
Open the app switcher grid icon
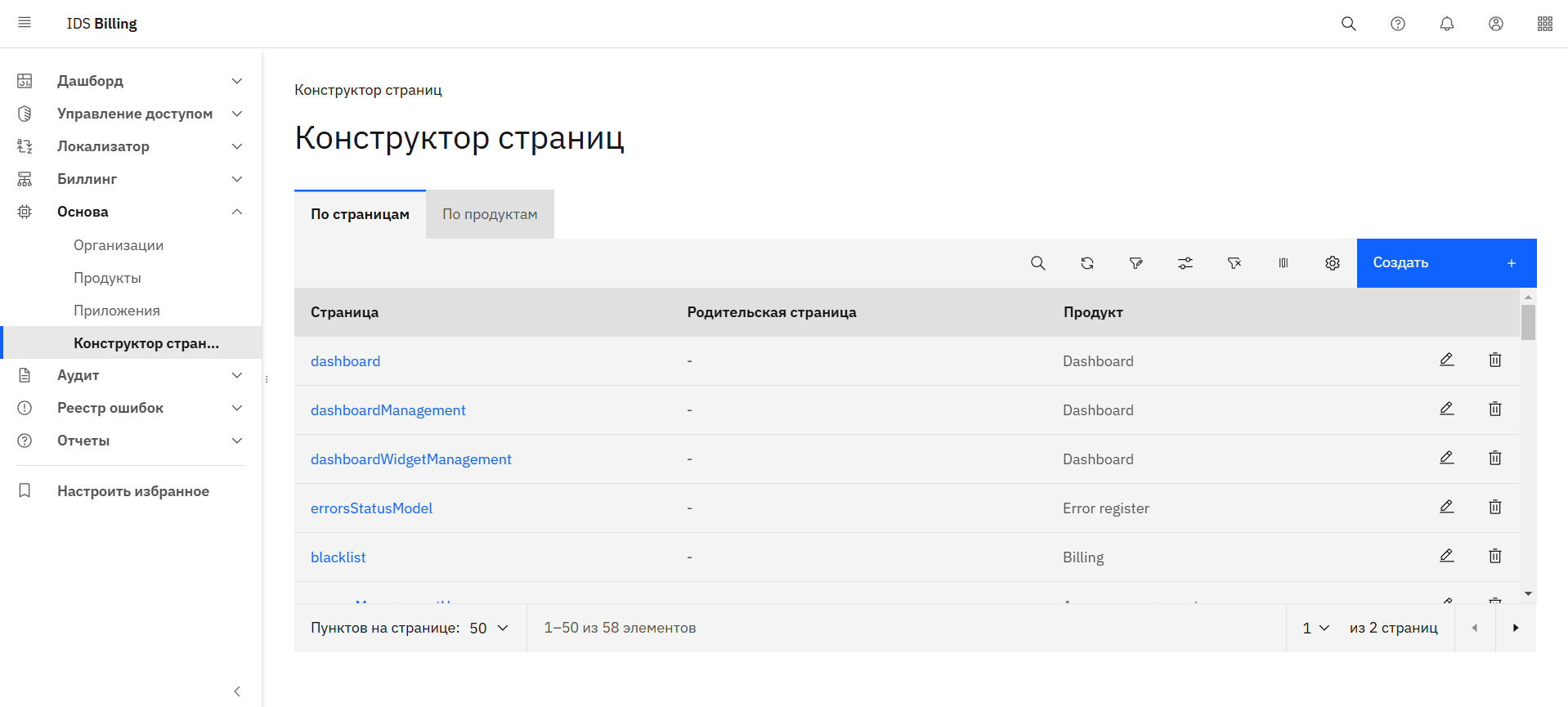tap(1544, 24)
